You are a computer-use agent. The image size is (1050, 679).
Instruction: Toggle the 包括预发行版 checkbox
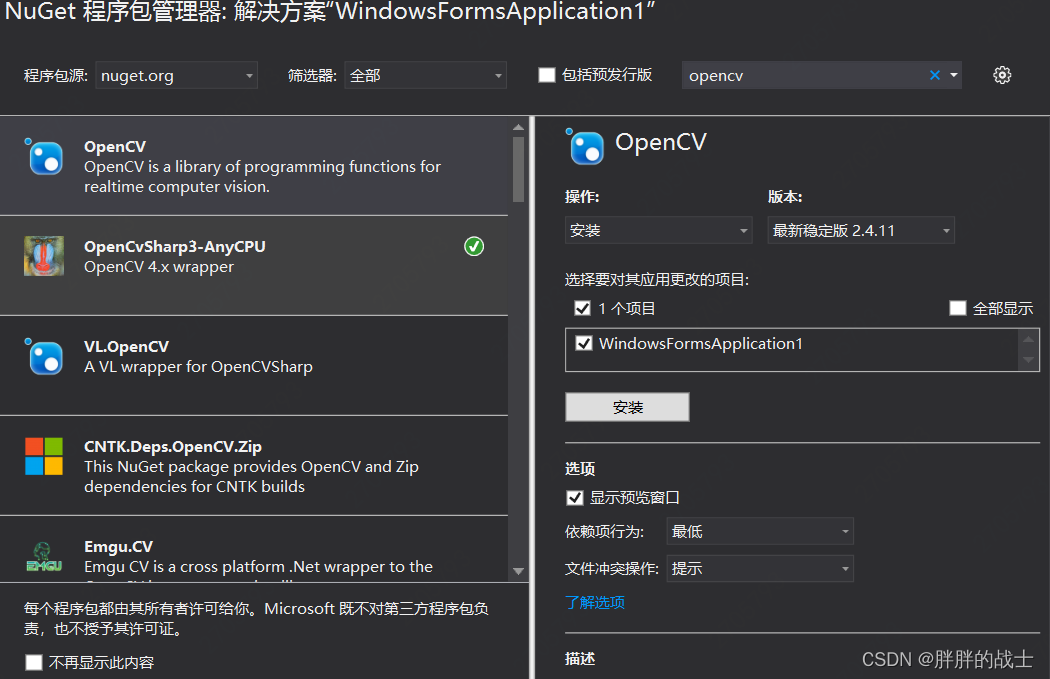point(547,75)
